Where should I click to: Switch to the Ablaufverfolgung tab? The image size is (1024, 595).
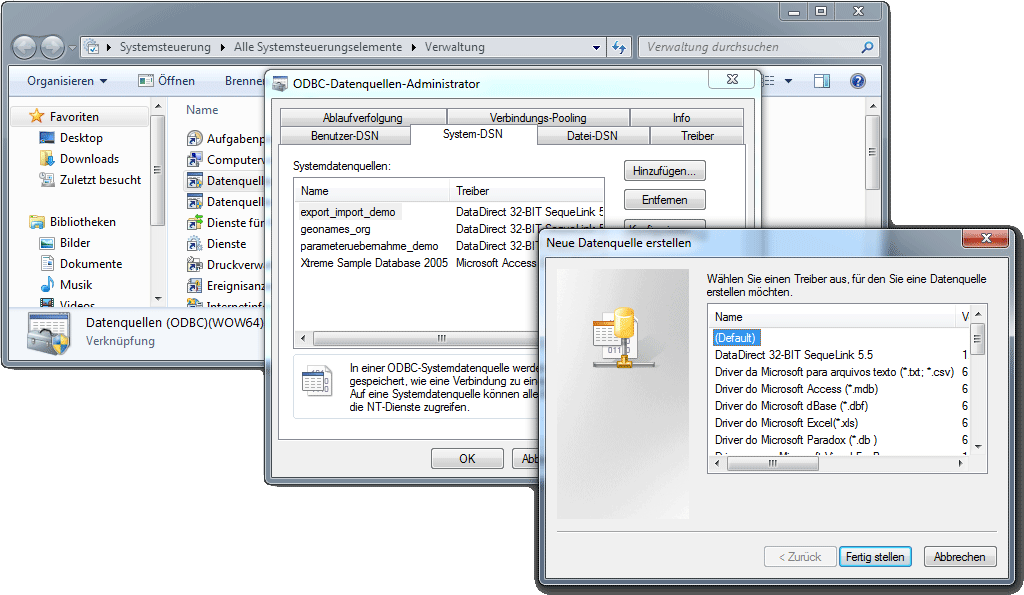tap(362, 118)
